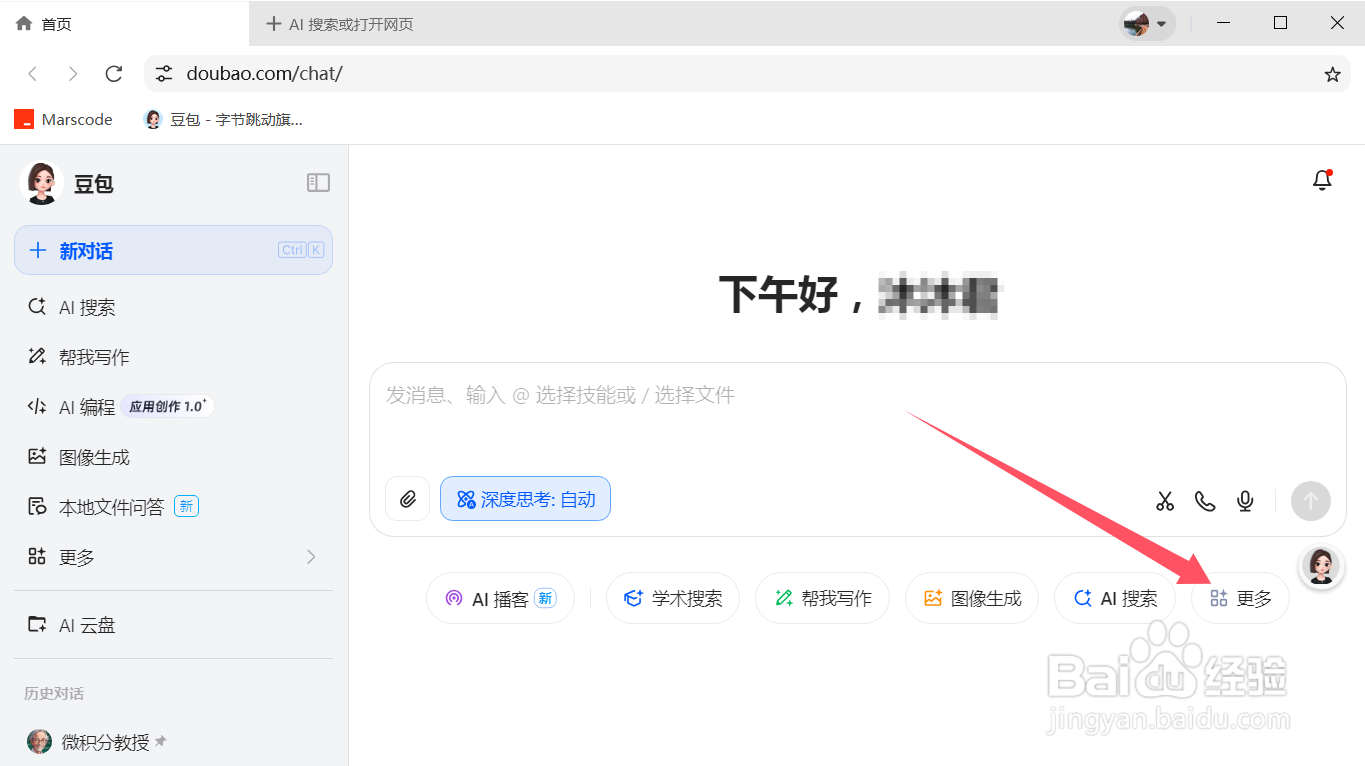The width and height of the screenshot is (1365, 766).
Task: Open AI 搜索 in the sidebar
Action: click(173, 307)
